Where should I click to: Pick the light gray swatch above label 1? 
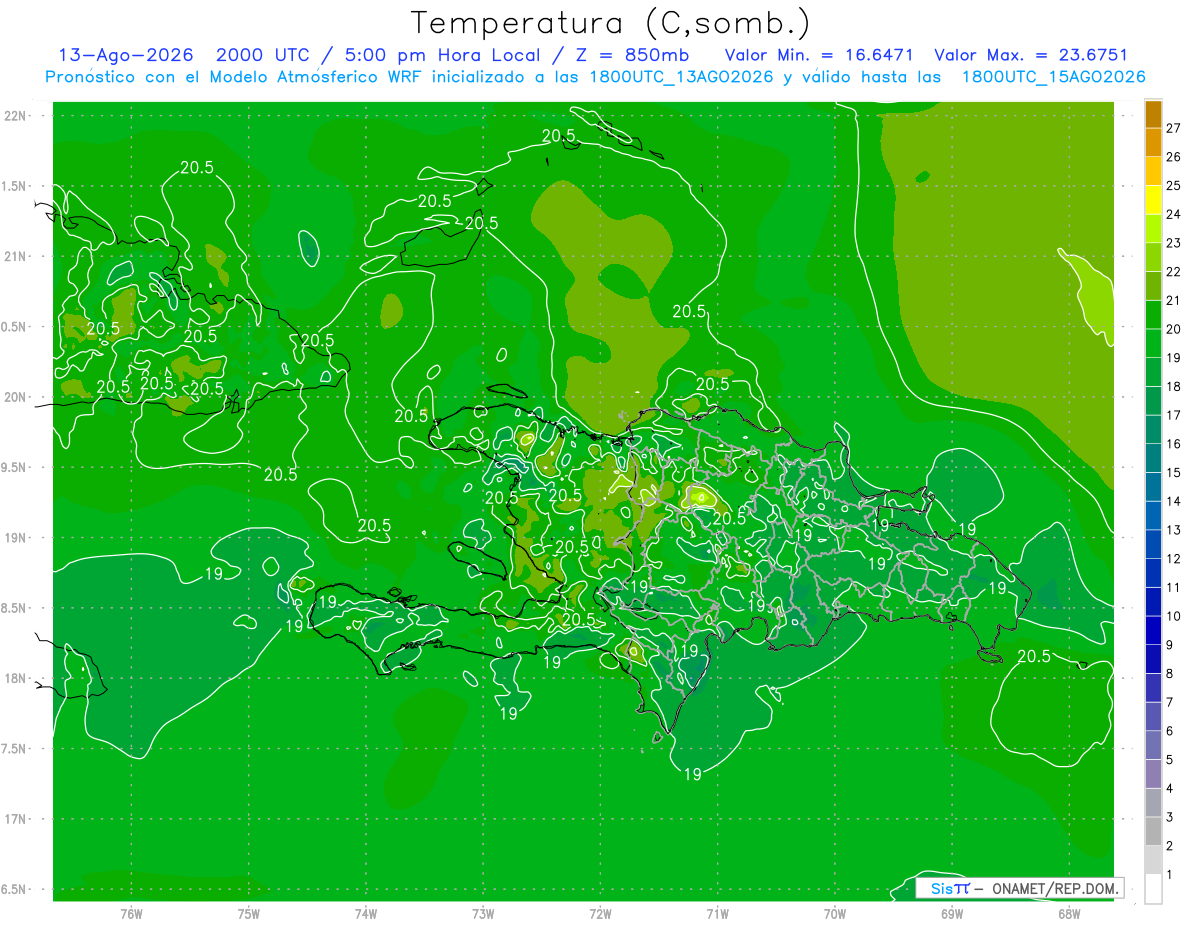[x=1153, y=860]
